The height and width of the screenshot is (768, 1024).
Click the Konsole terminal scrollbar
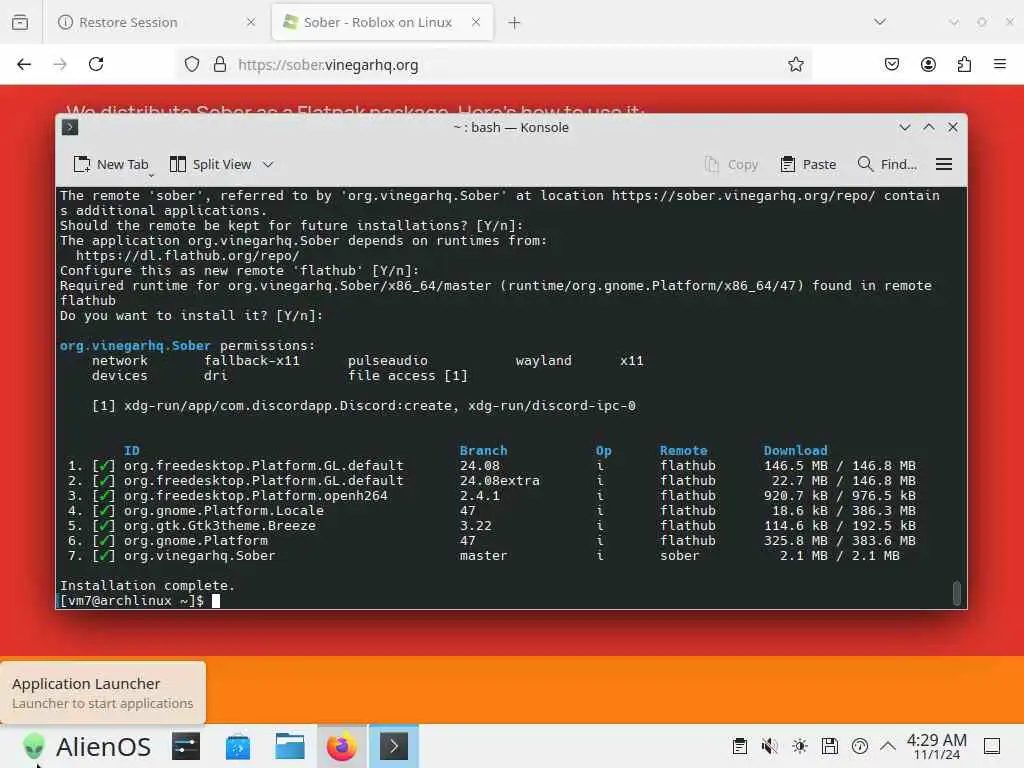[x=957, y=593]
